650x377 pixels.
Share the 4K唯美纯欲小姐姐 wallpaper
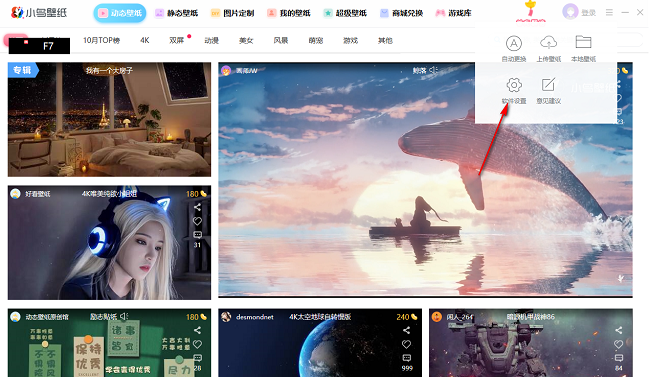[x=197, y=207]
